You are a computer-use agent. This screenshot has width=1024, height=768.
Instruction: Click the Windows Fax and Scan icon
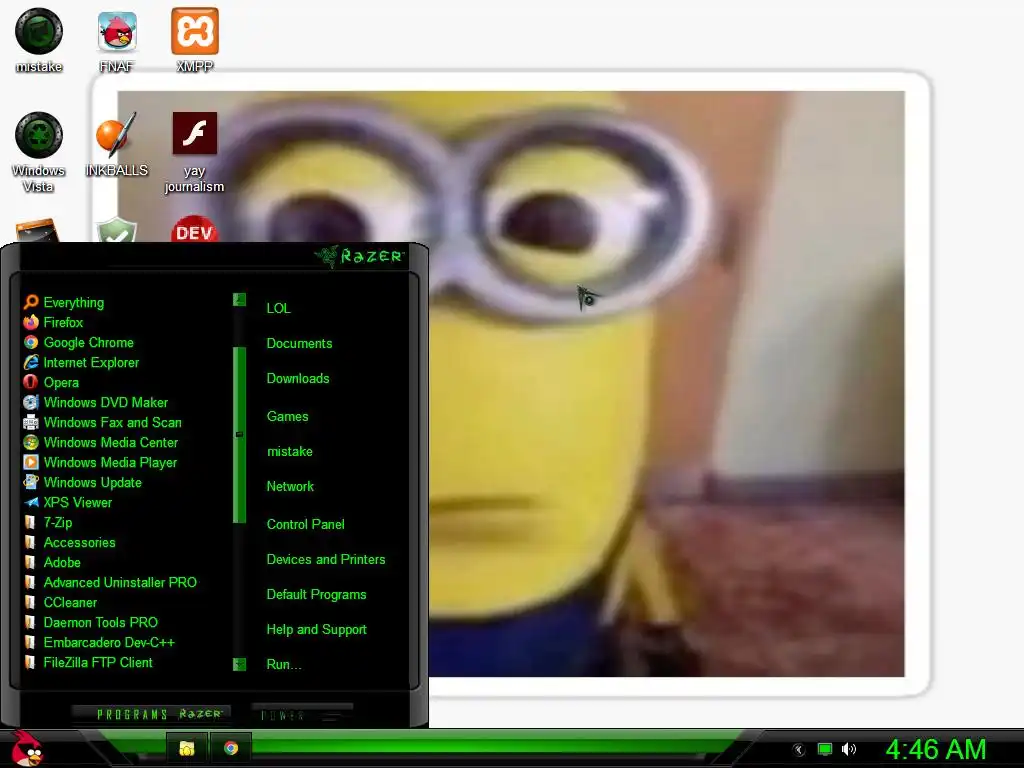[x=31, y=423]
